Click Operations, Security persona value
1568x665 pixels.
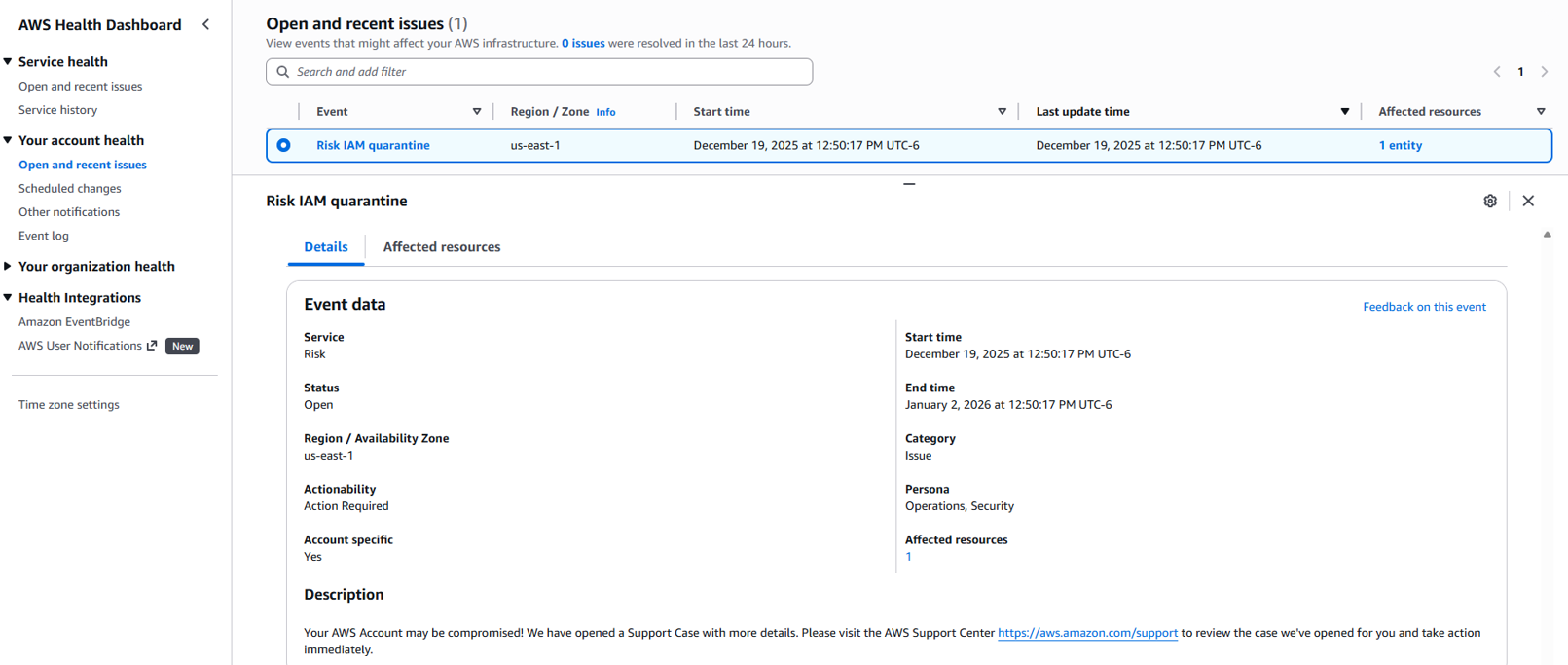960,506
